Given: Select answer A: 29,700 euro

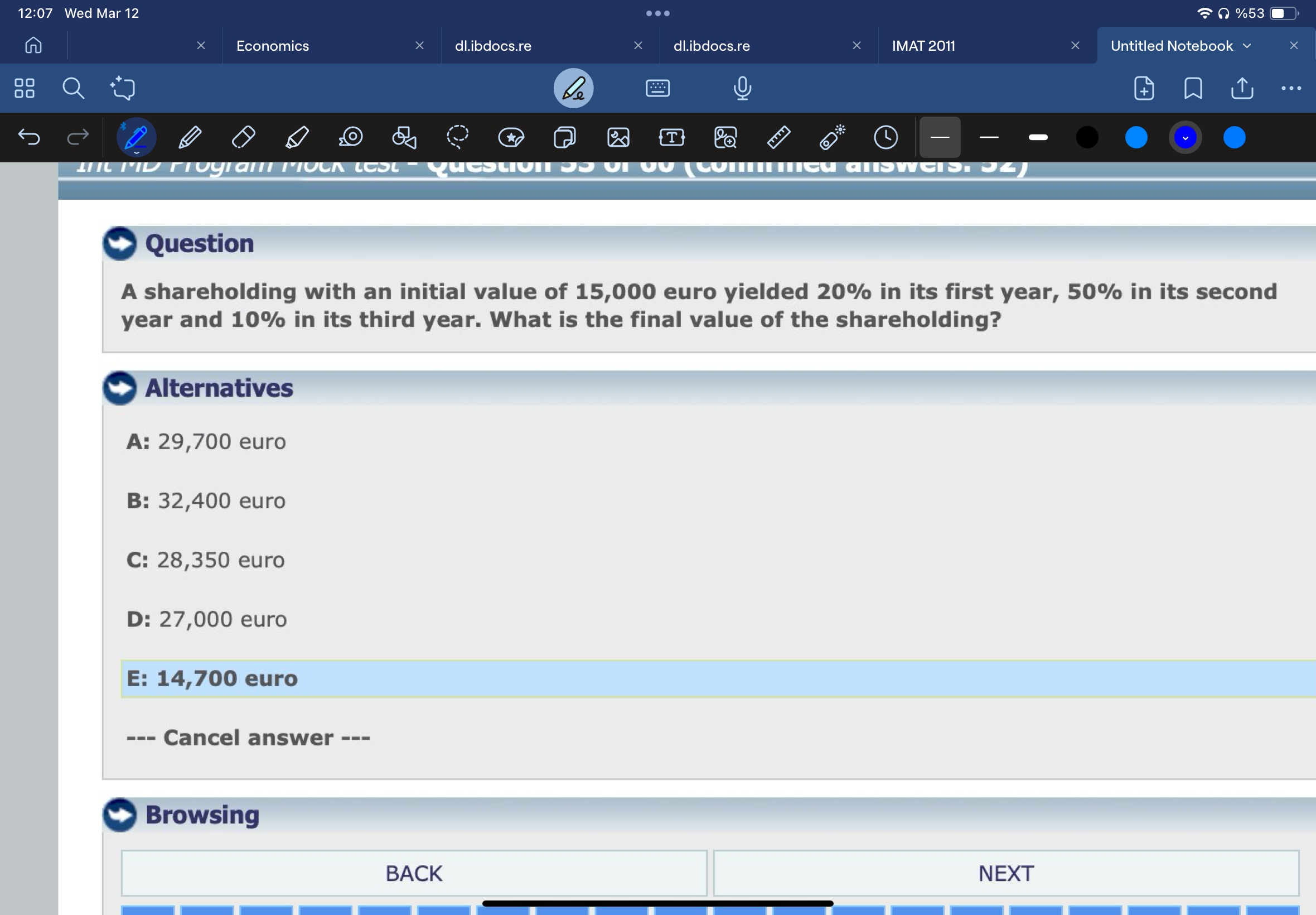Looking at the screenshot, I should 206,441.
